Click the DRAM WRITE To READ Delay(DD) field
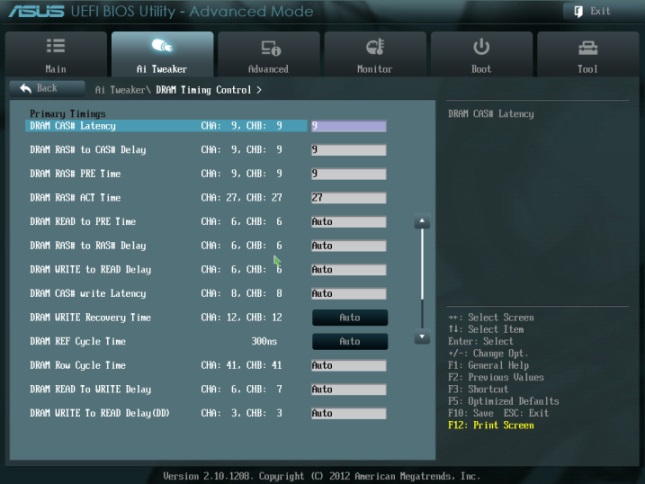The height and width of the screenshot is (484, 645). (x=348, y=413)
